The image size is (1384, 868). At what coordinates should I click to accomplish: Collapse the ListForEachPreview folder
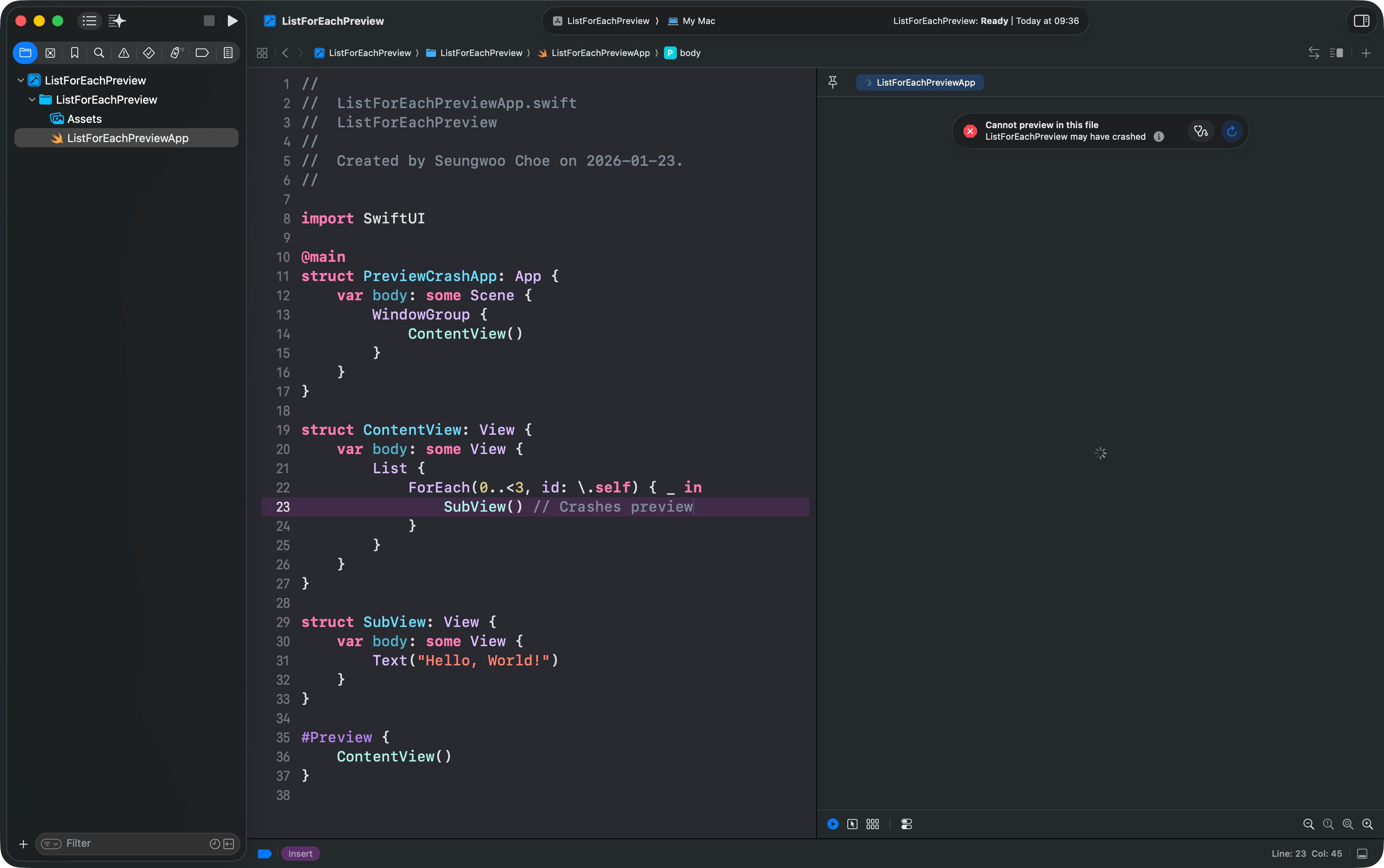33,99
